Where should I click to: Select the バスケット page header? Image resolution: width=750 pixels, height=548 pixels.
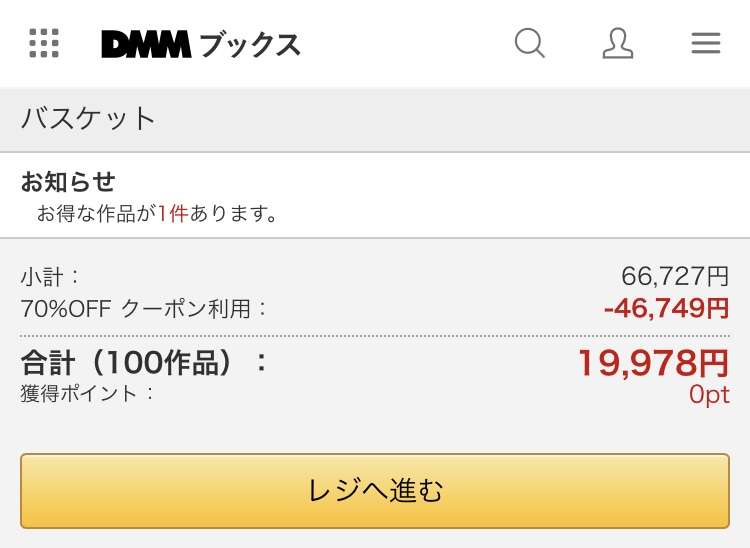88,119
